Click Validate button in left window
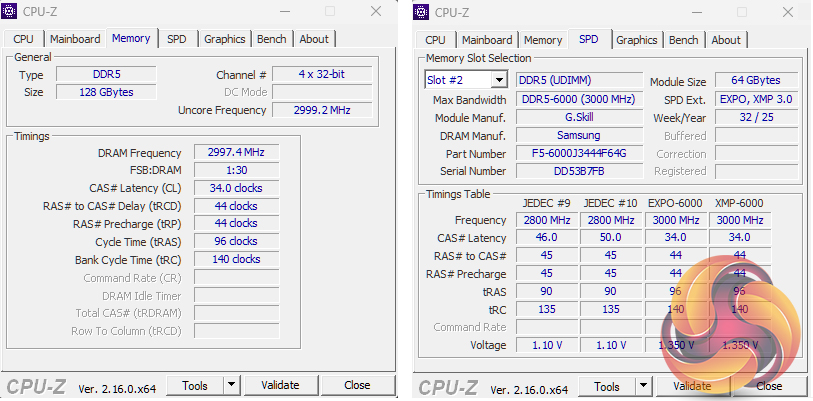The width and height of the screenshot is (813, 401). click(280, 385)
